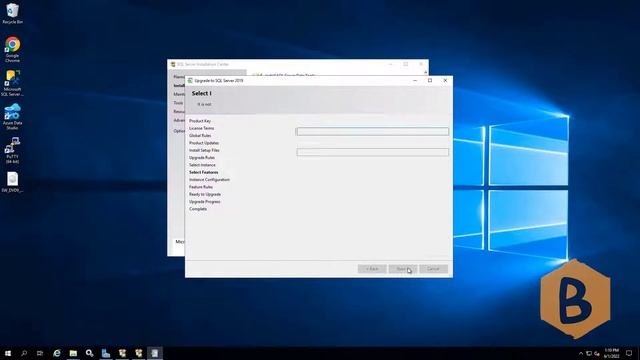This screenshot has height=360, width=640.
Task: Select the "Global Rules" wizard step
Action: click(x=200, y=136)
